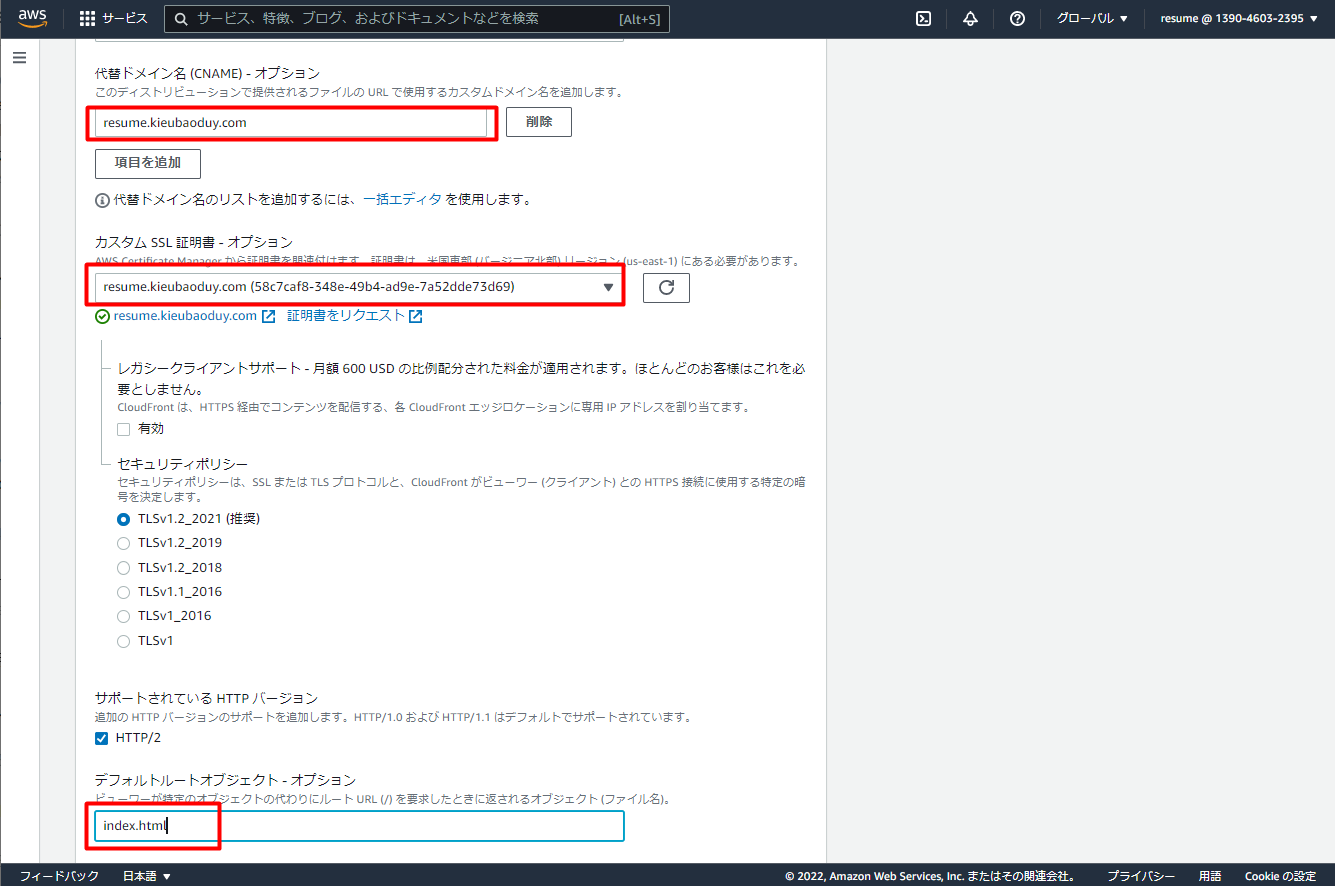The height and width of the screenshot is (886, 1335).
Task: Open the サービス grid menu
Action: [113, 19]
